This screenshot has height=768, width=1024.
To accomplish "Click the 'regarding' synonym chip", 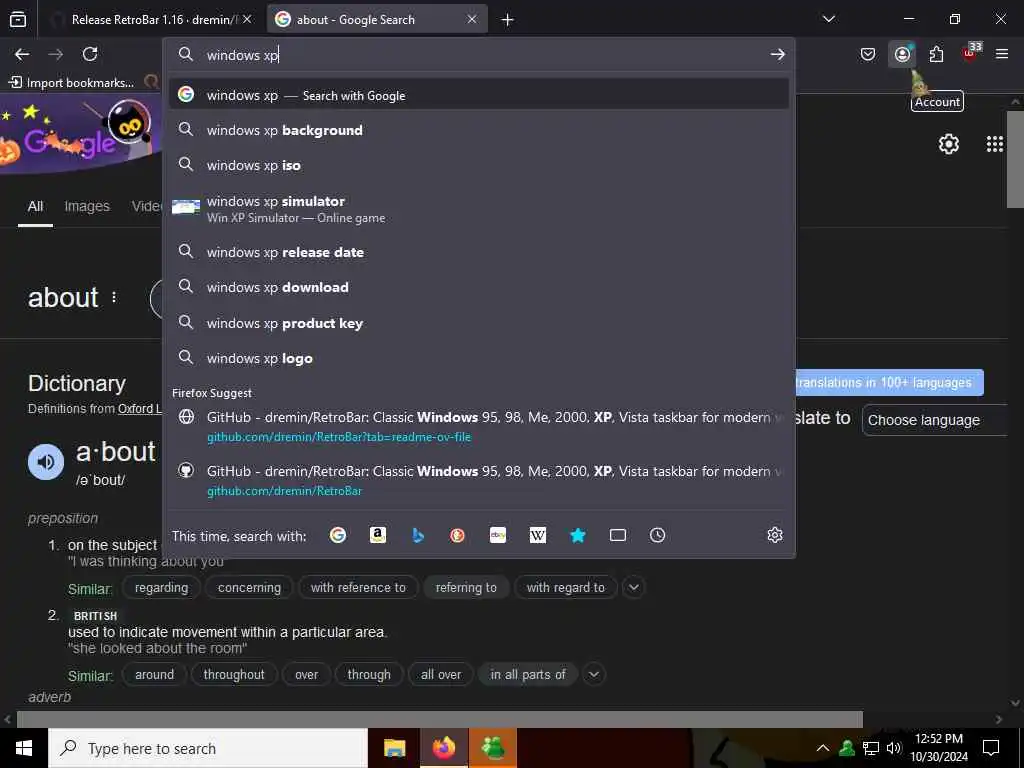I will point(161,587).
